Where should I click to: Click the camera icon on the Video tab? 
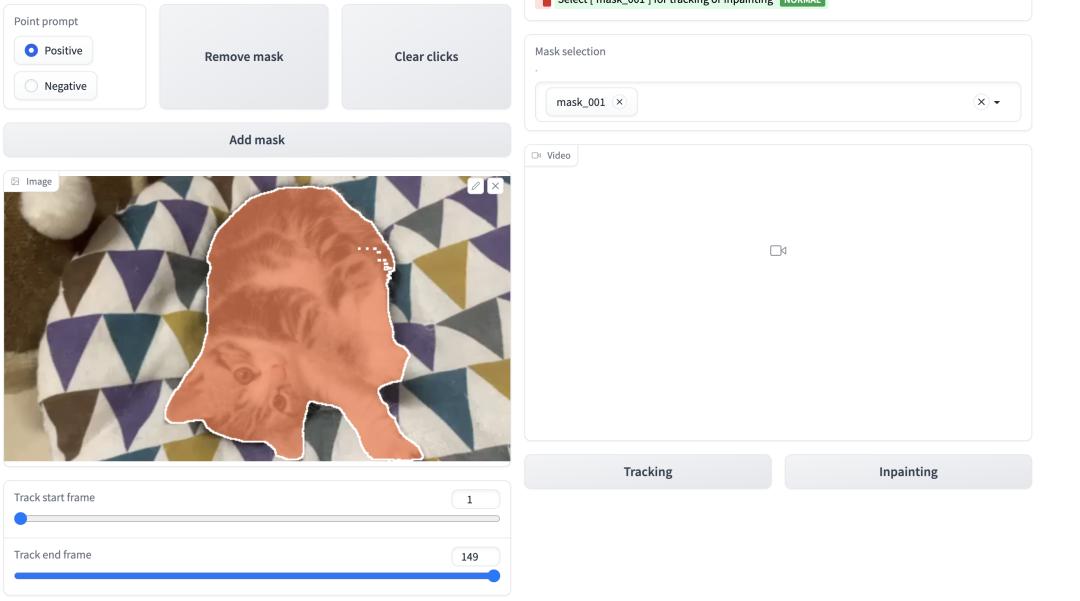[x=537, y=155]
